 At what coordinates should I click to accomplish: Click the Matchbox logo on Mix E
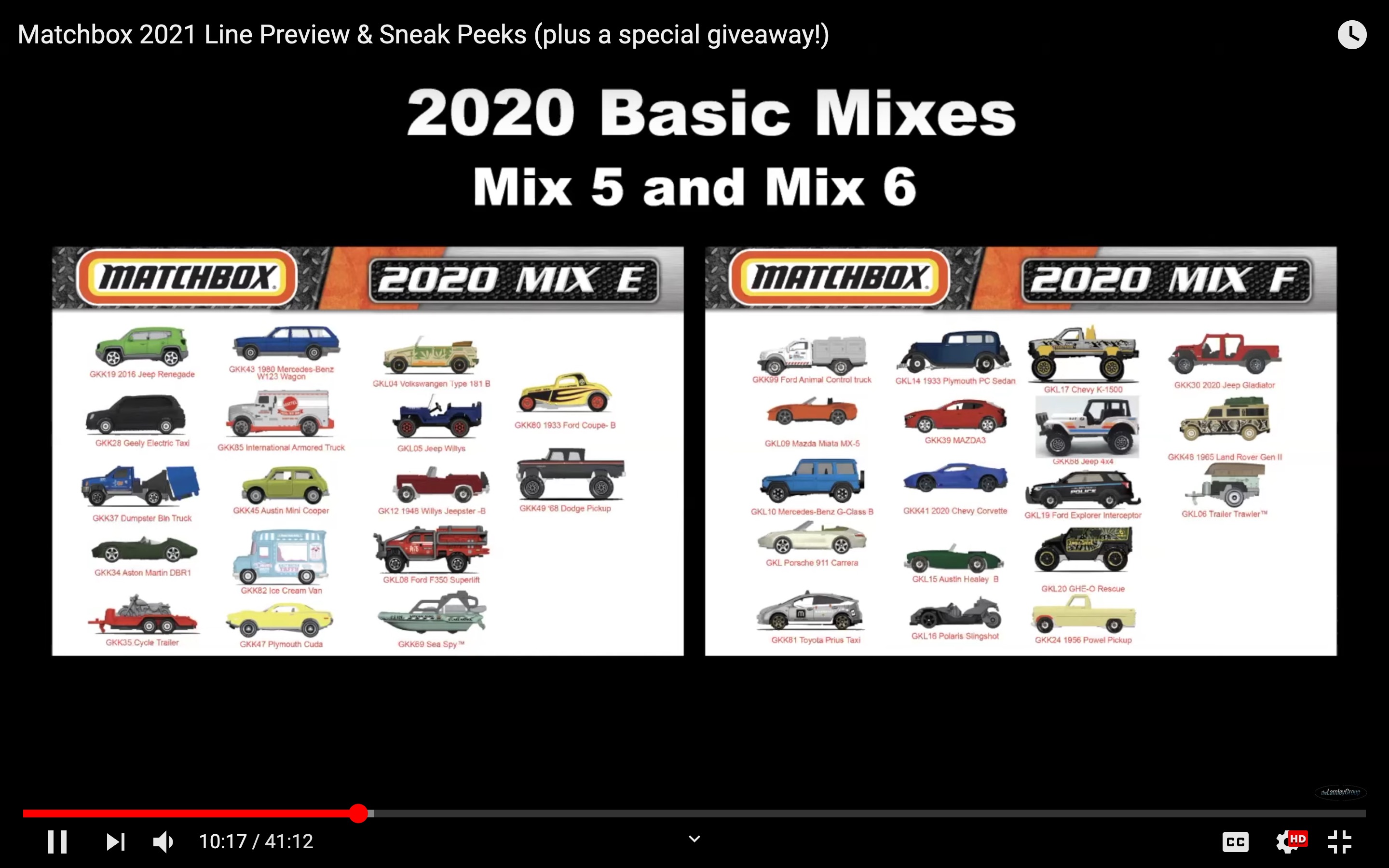coord(187,278)
